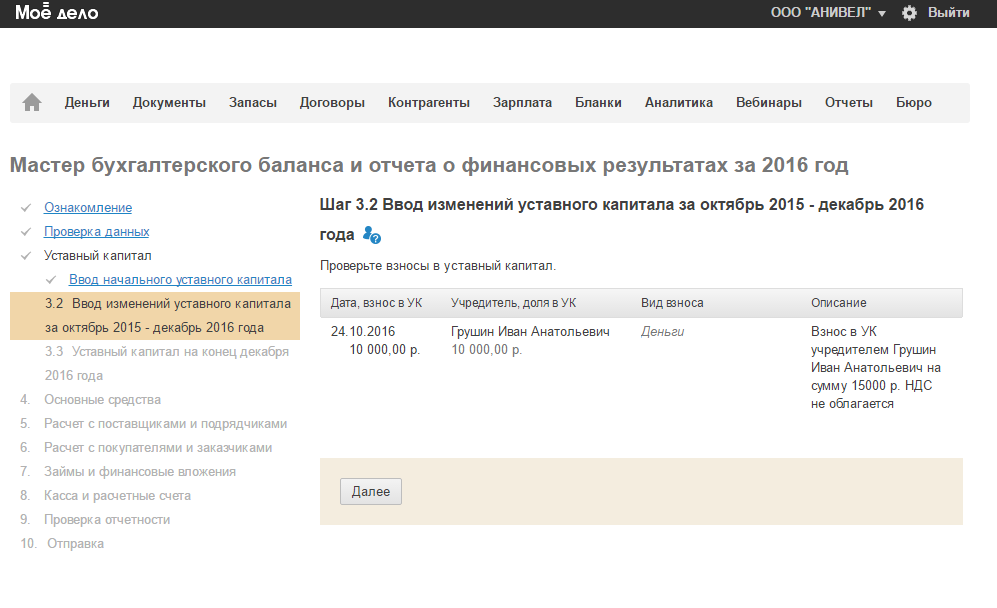Click the Моё дело logo
The height and width of the screenshot is (608, 997).
tap(56, 13)
